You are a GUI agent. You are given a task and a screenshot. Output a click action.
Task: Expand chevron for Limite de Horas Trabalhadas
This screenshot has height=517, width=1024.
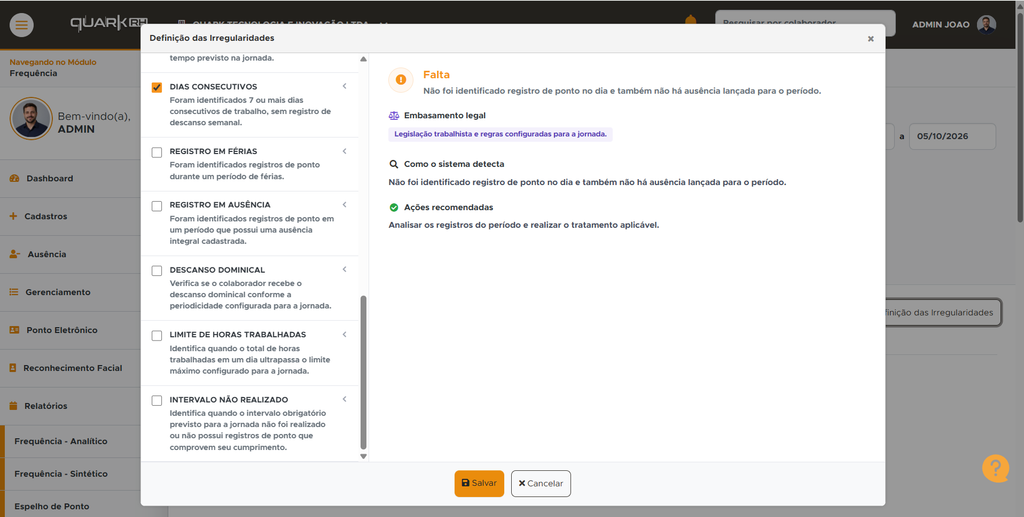pyautogui.click(x=344, y=334)
